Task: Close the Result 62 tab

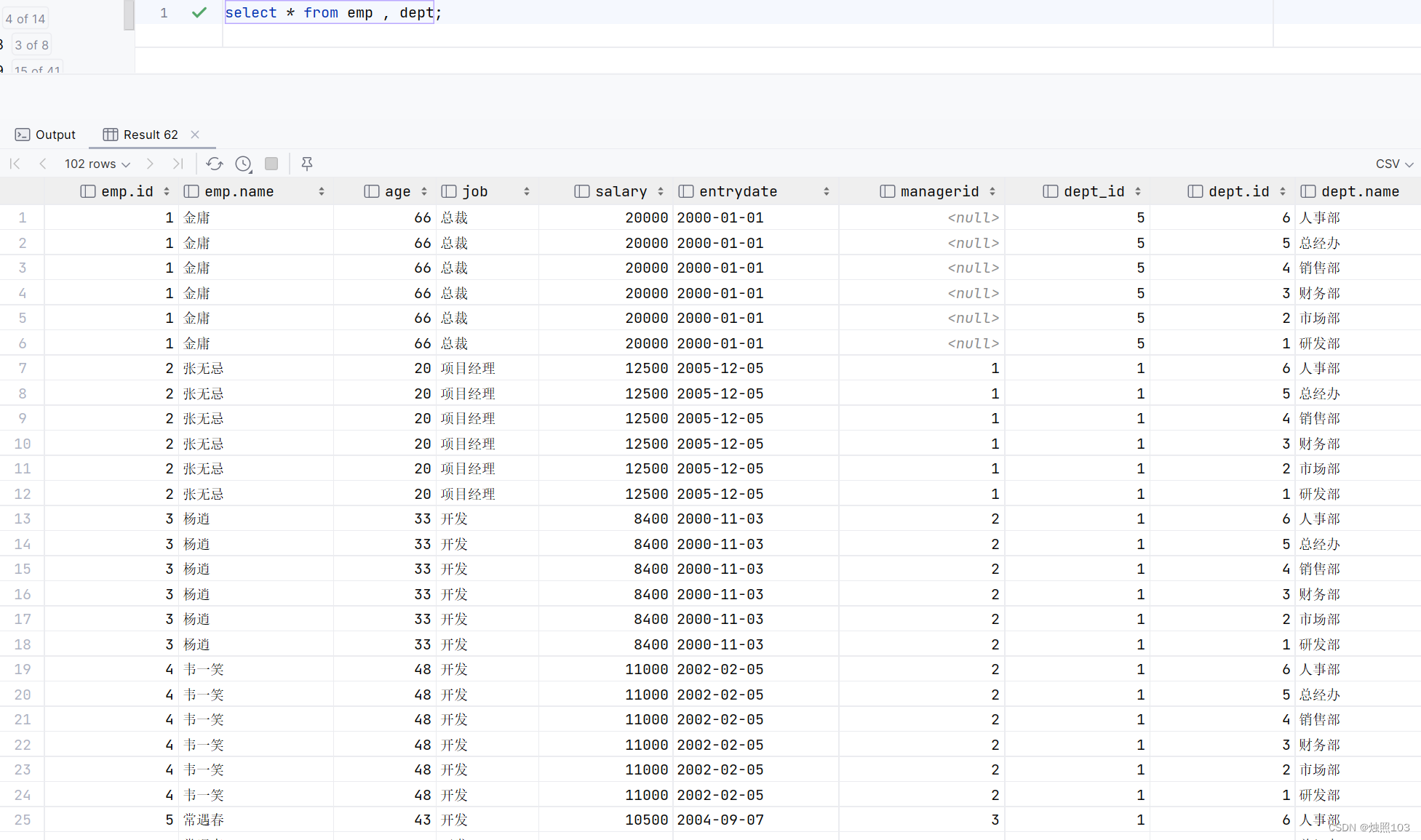Action: coord(195,135)
